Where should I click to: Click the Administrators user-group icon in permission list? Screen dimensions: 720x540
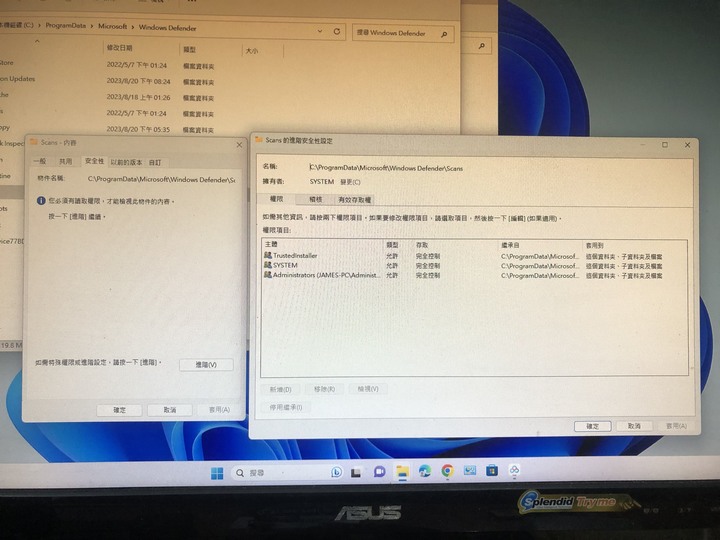click(268, 275)
